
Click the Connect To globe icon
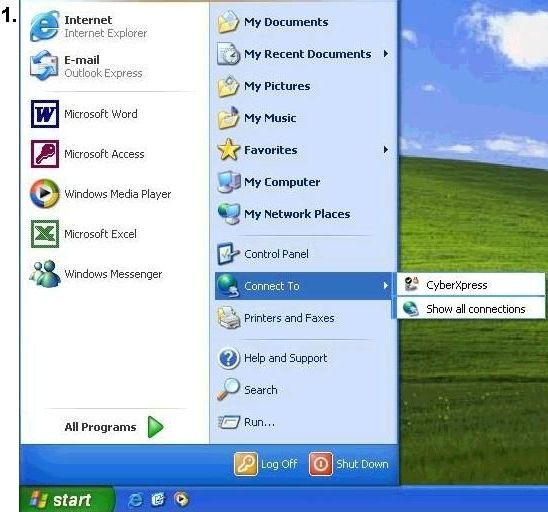point(228,286)
